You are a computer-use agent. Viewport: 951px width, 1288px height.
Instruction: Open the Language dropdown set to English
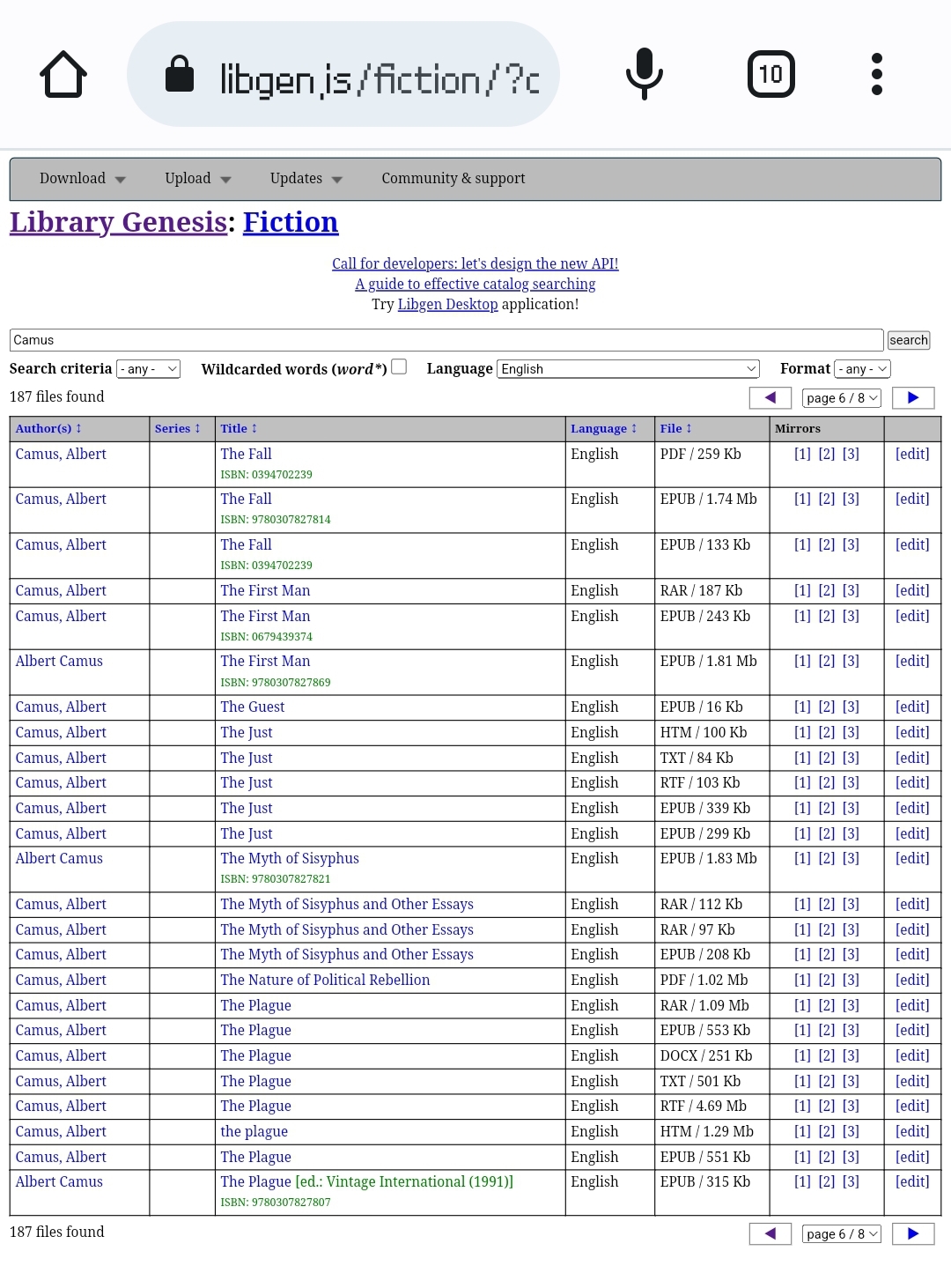[x=628, y=369]
